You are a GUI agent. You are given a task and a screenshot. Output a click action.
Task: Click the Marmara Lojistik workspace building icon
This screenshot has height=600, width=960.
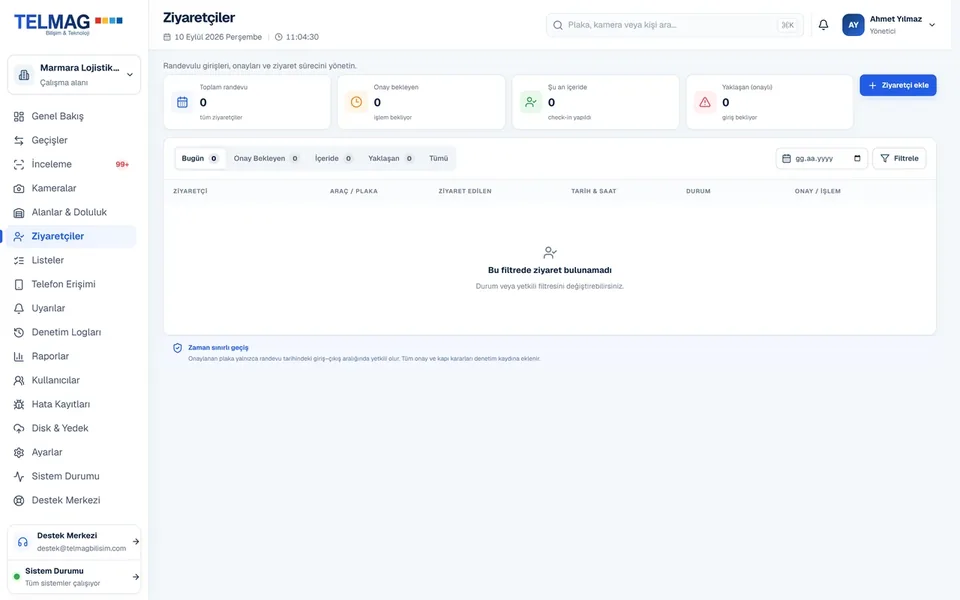pos(24,75)
